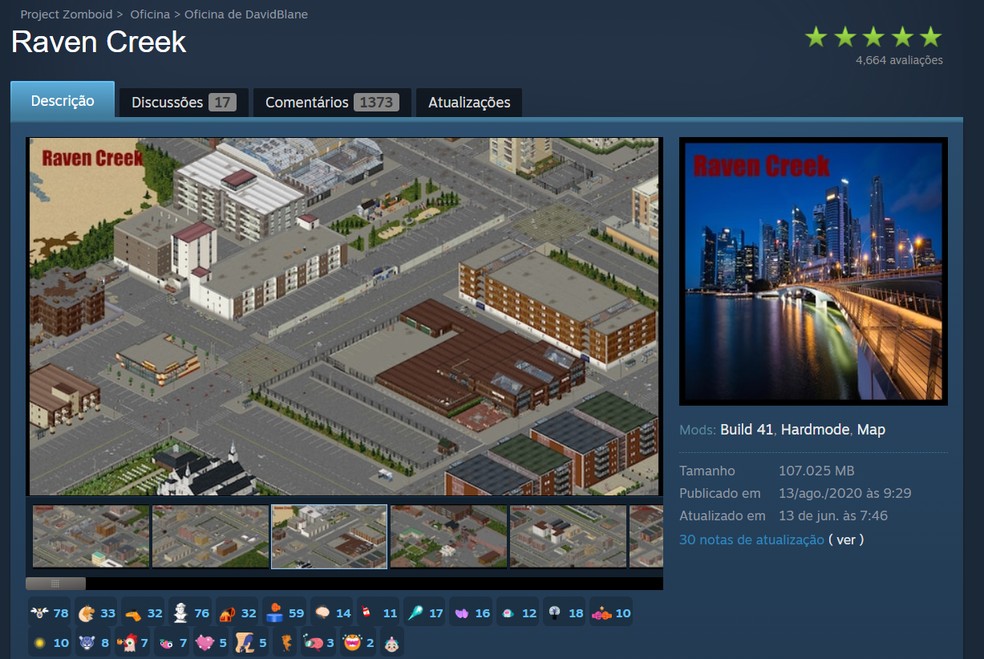Click the award icon with count 12
The height and width of the screenshot is (659, 984).
(519, 613)
